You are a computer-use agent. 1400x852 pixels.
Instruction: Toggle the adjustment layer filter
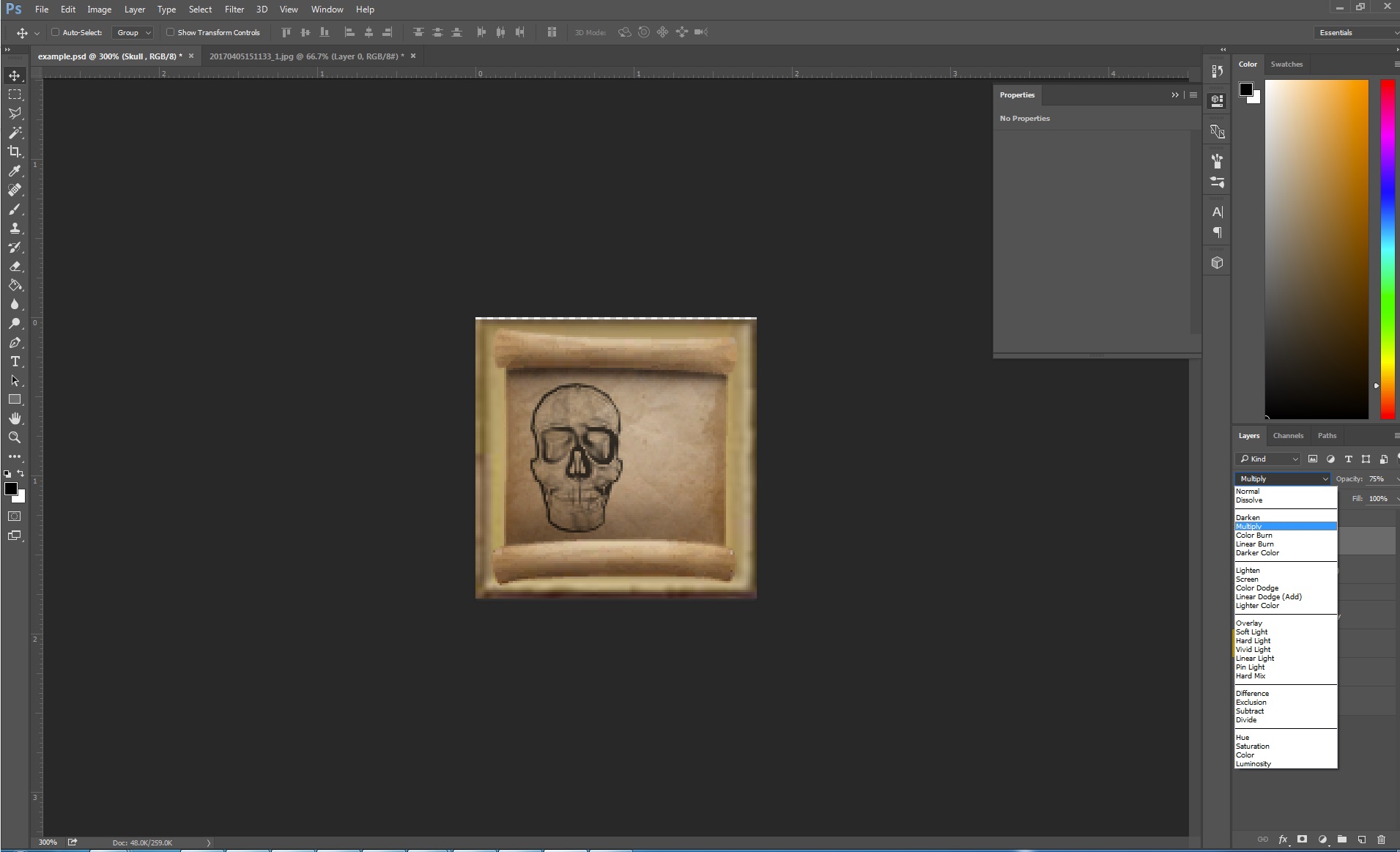tap(1330, 459)
